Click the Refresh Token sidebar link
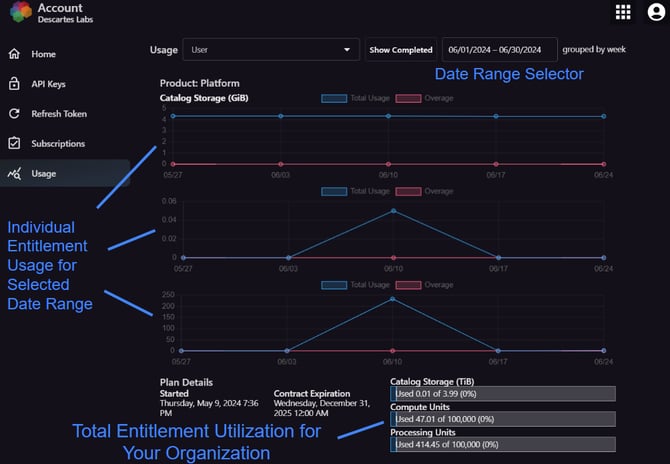 pyautogui.click(x=57, y=114)
